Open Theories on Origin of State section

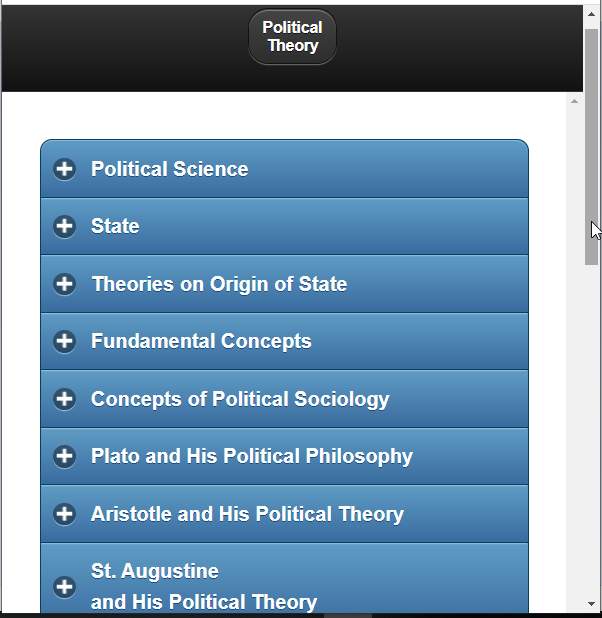[219, 284]
